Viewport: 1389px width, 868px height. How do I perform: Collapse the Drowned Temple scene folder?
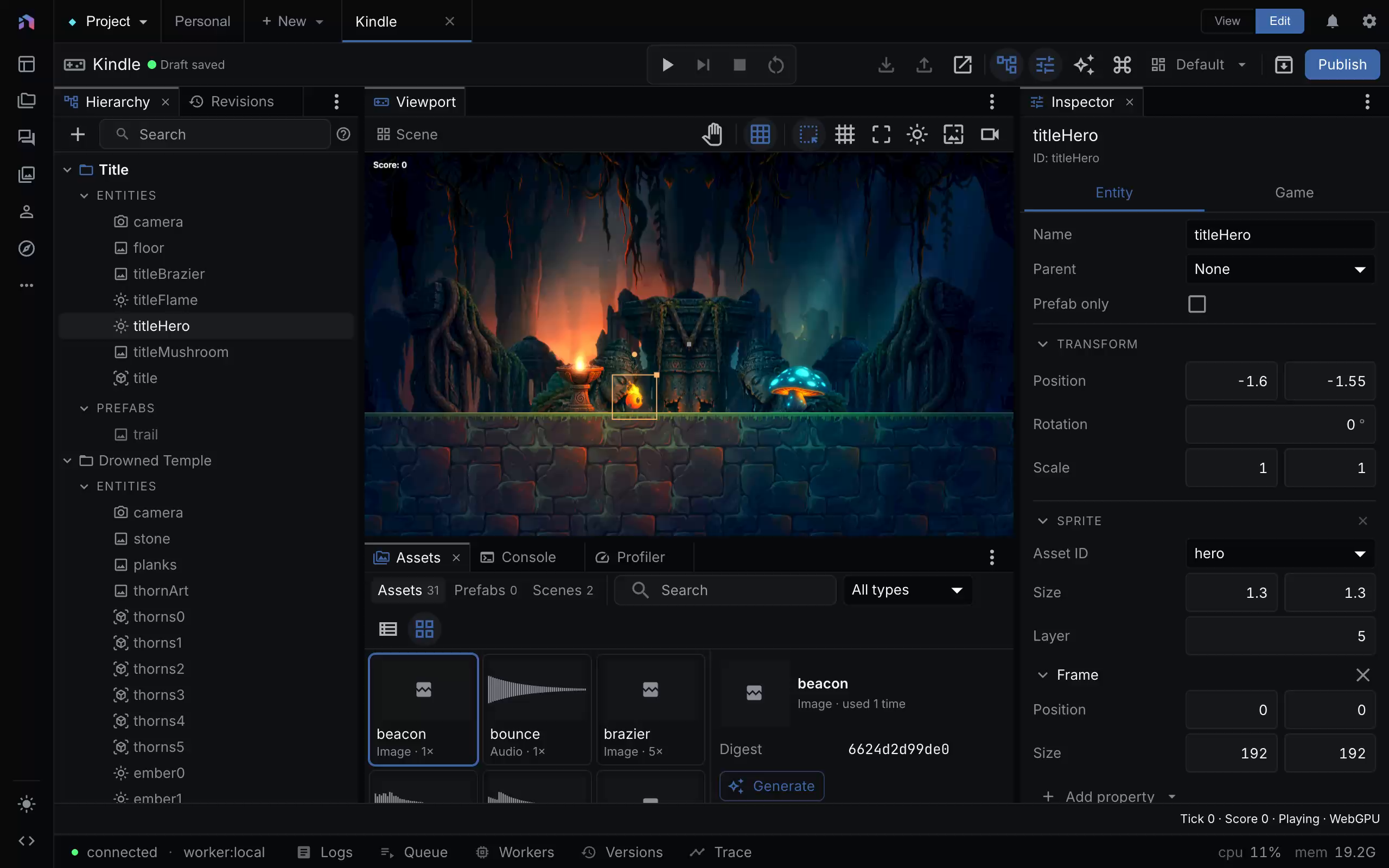point(67,461)
